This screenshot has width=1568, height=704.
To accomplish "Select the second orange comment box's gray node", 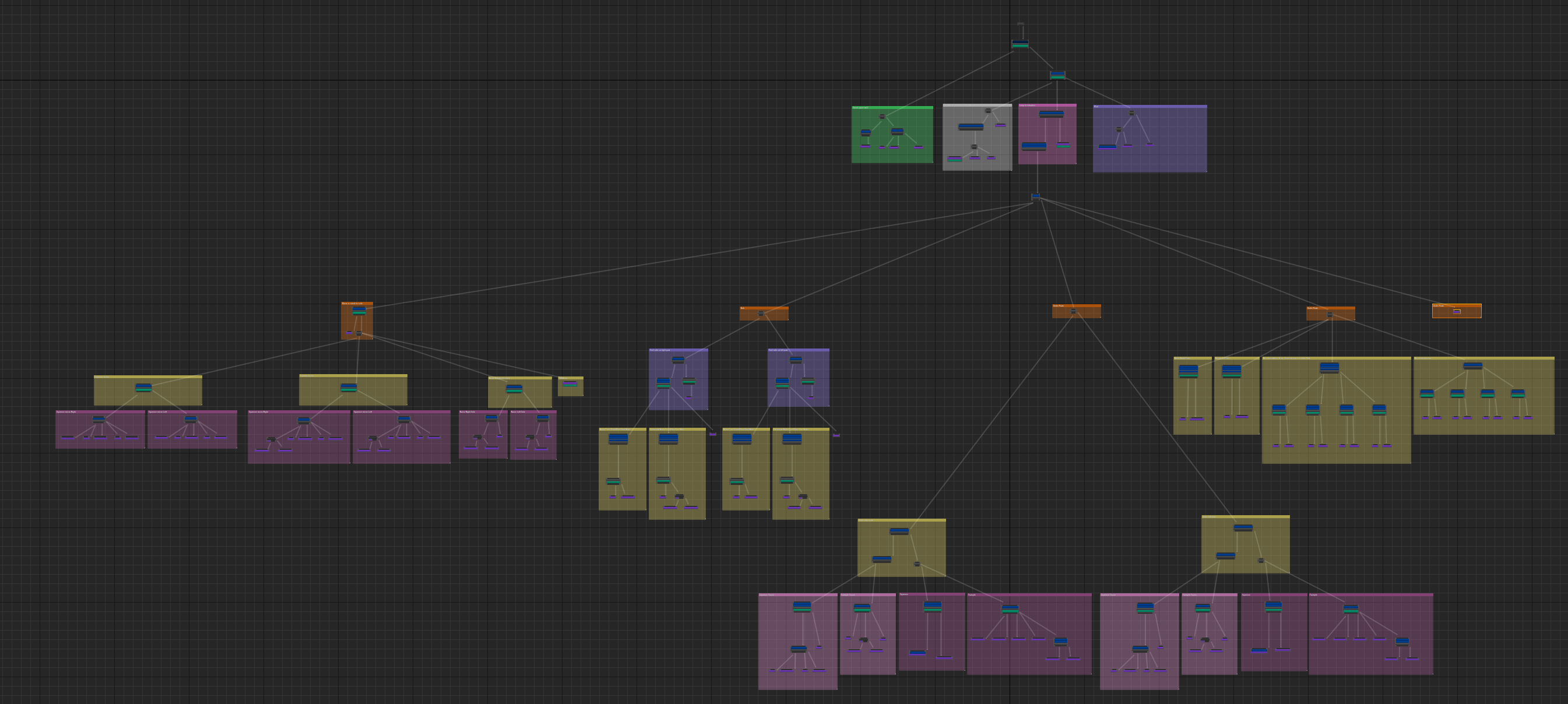I will click(760, 314).
